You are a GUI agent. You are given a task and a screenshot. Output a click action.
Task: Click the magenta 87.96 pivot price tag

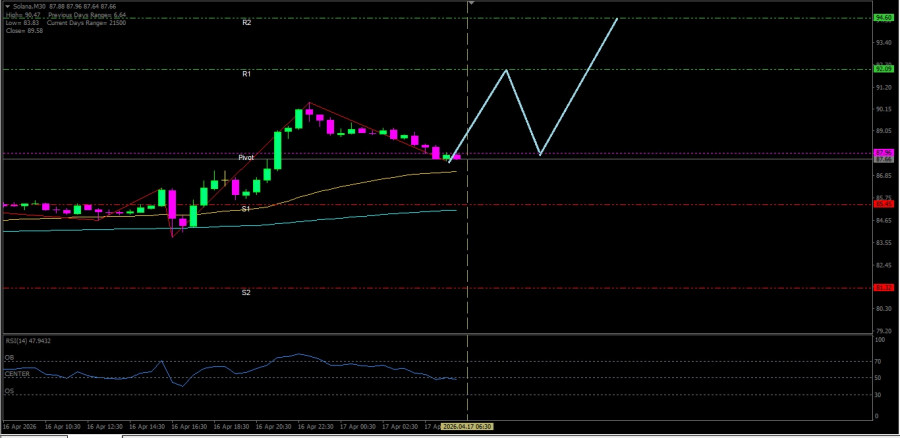[883, 153]
